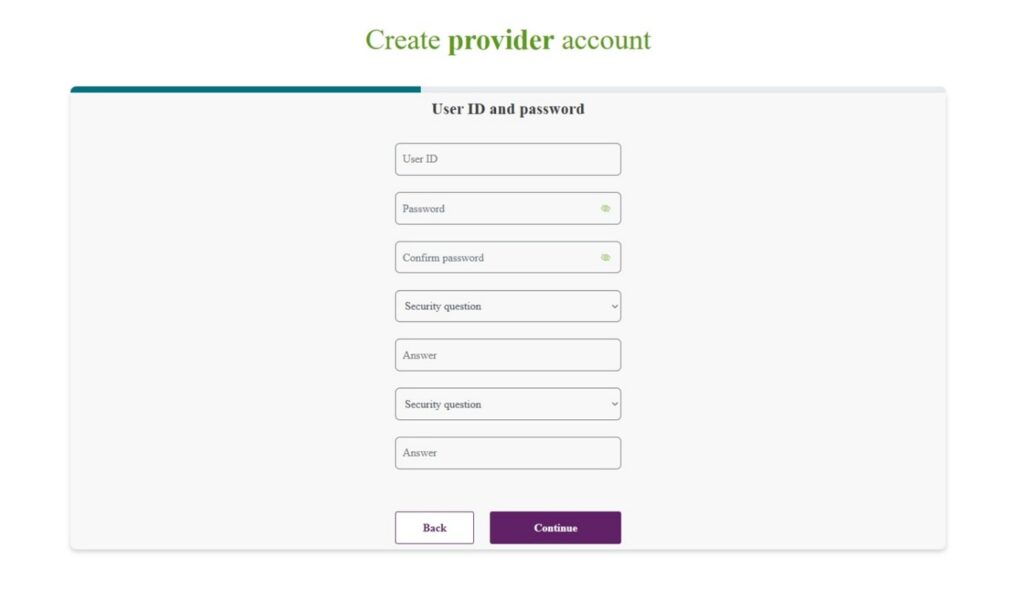Screen dimensions: 1024x593
Task: Click the second Answer input
Action: point(507,452)
